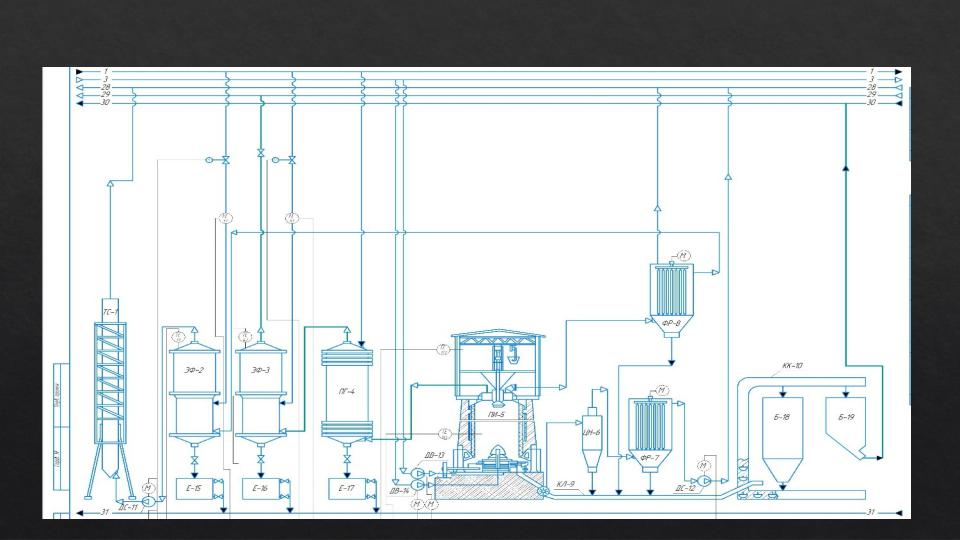Screen dimensions: 960x540
Task: Select the Б-18 bunker label
Action: pyautogui.click(x=781, y=417)
